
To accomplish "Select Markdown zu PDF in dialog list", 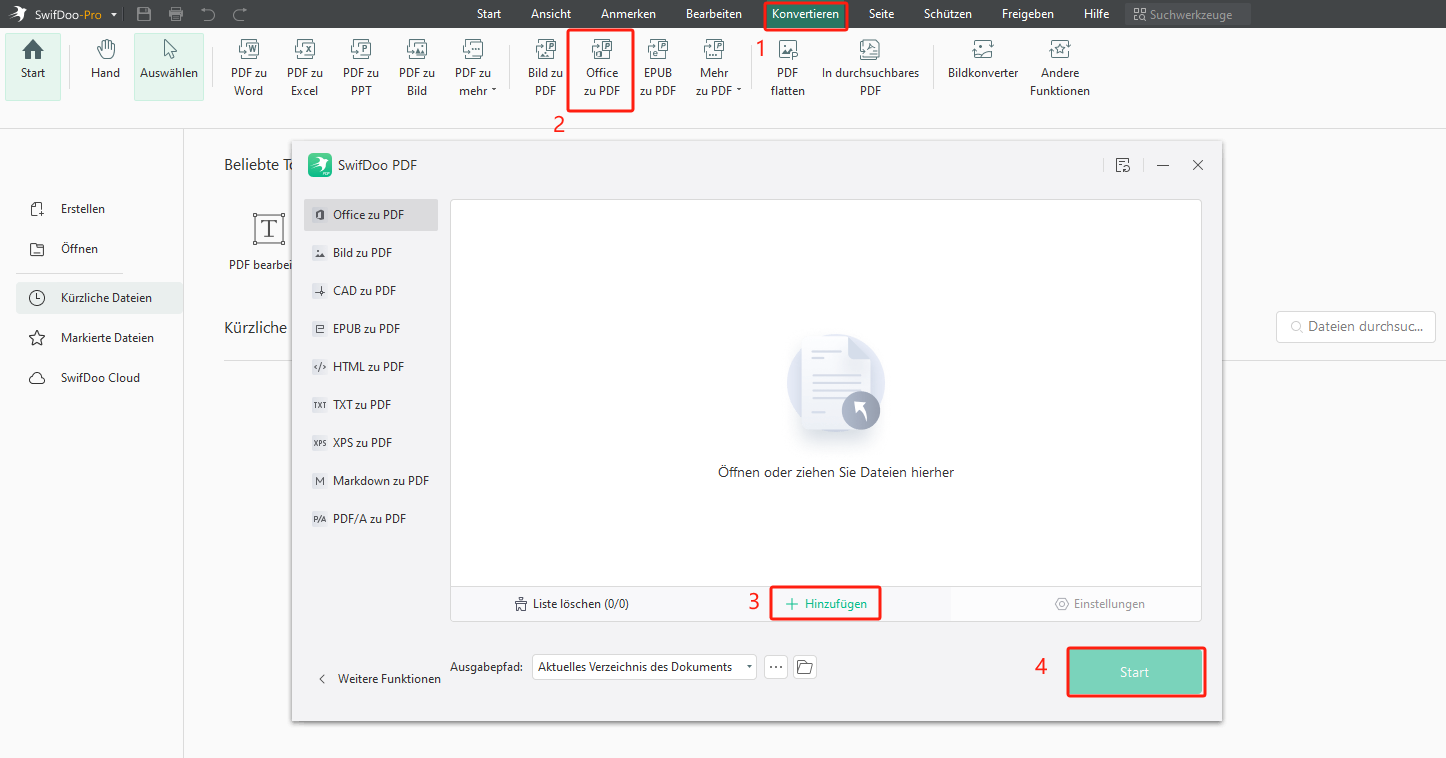I will (370, 481).
